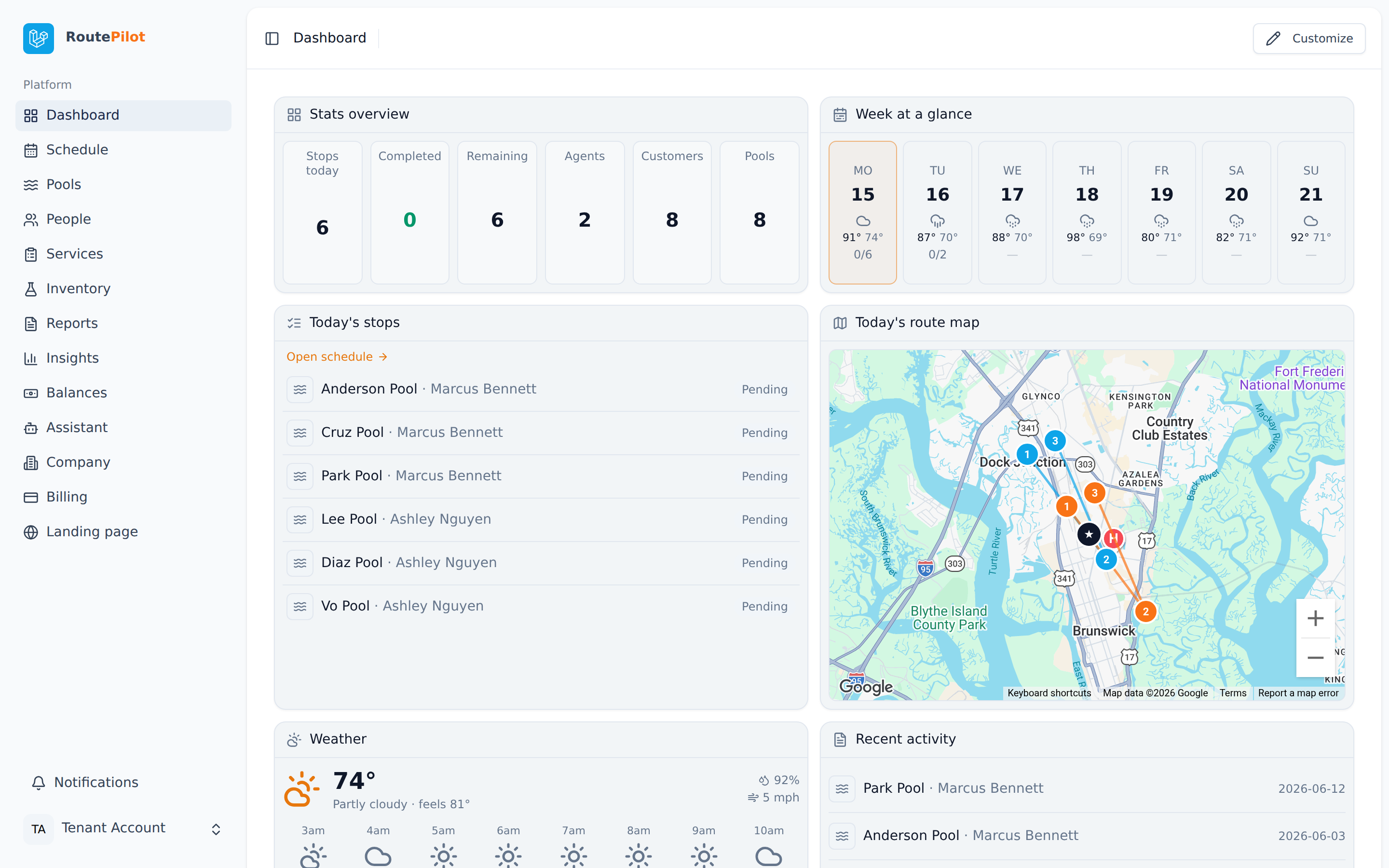Image resolution: width=1389 pixels, height=868 pixels.
Task: Click the Anderson Pool wave icon in Today's stops
Action: point(300,389)
